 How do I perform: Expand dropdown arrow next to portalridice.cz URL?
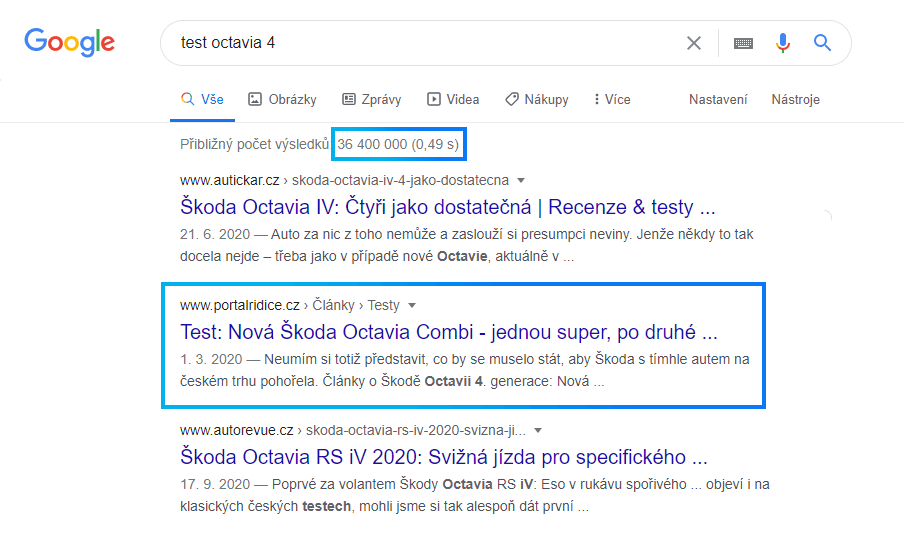click(x=412, y=305)
